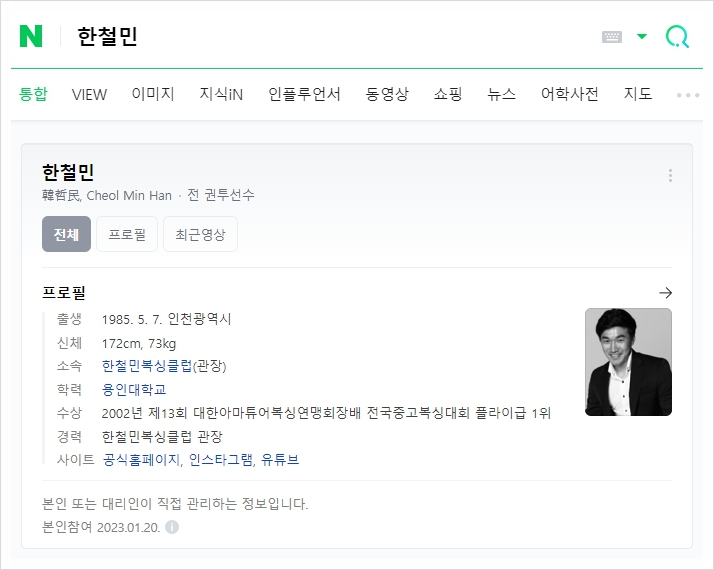The height and width of the screenshot is (570, 714).
Task: Show more search tabs via ellipsis
Action: point(688,95)
